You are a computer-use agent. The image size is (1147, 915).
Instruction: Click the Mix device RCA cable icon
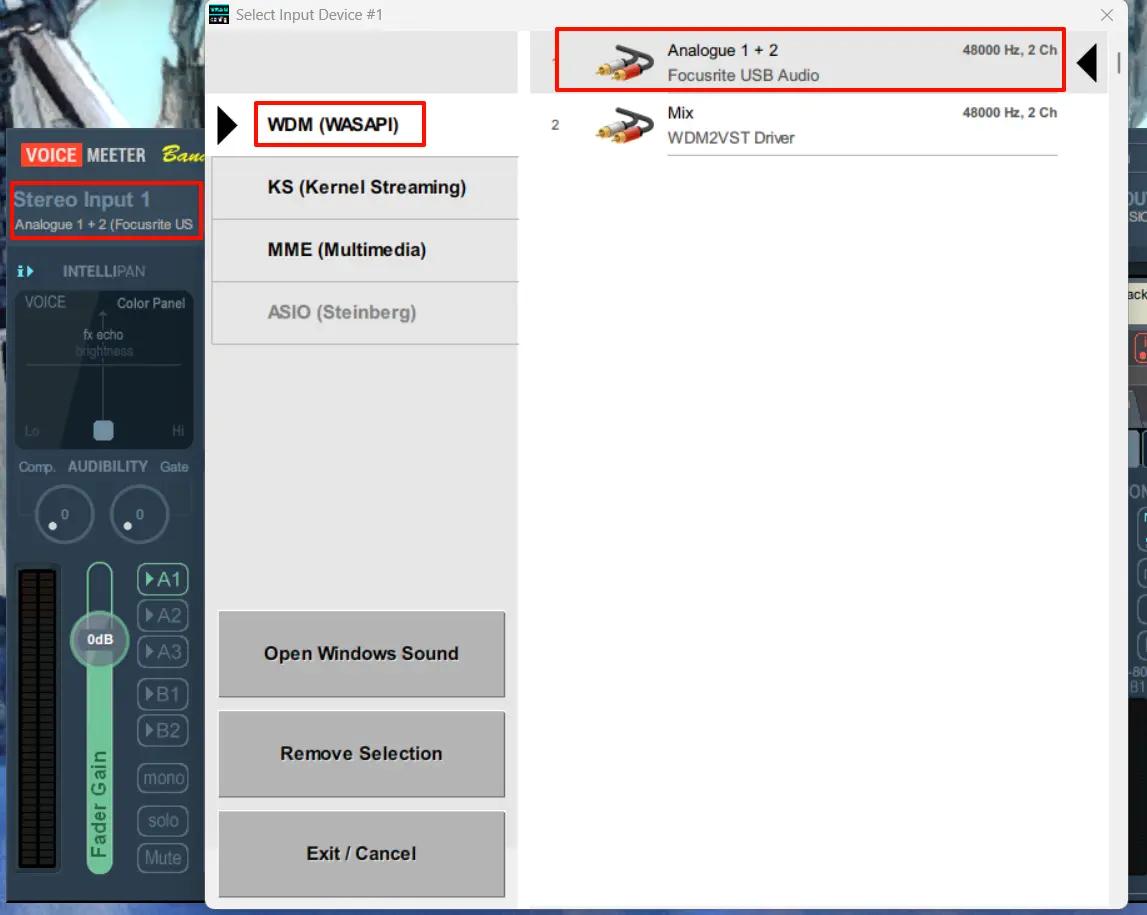pos(624,125)
